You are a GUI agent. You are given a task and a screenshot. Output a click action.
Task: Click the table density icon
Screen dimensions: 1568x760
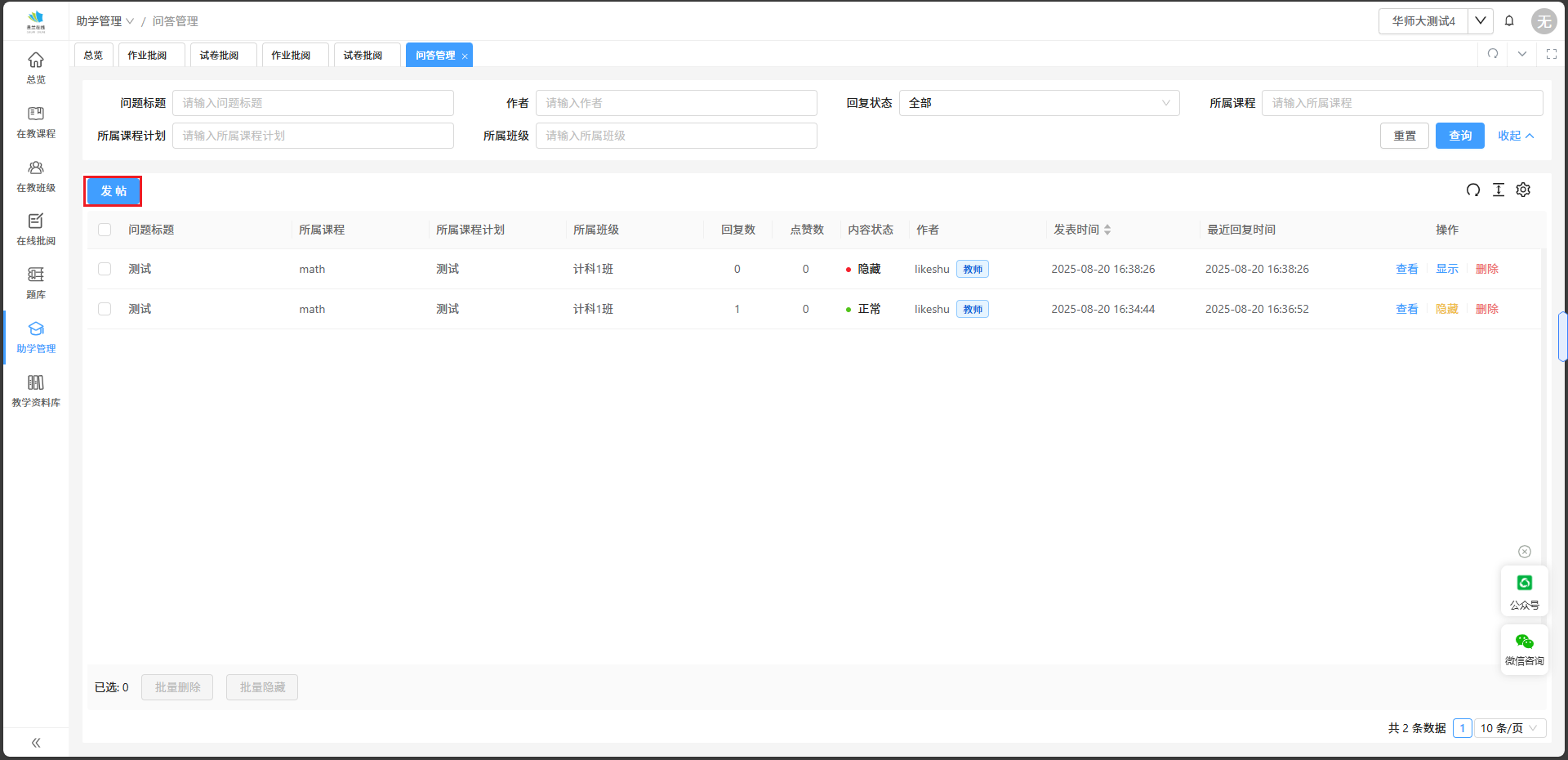pyautogui.click(x=1499, y=190)
